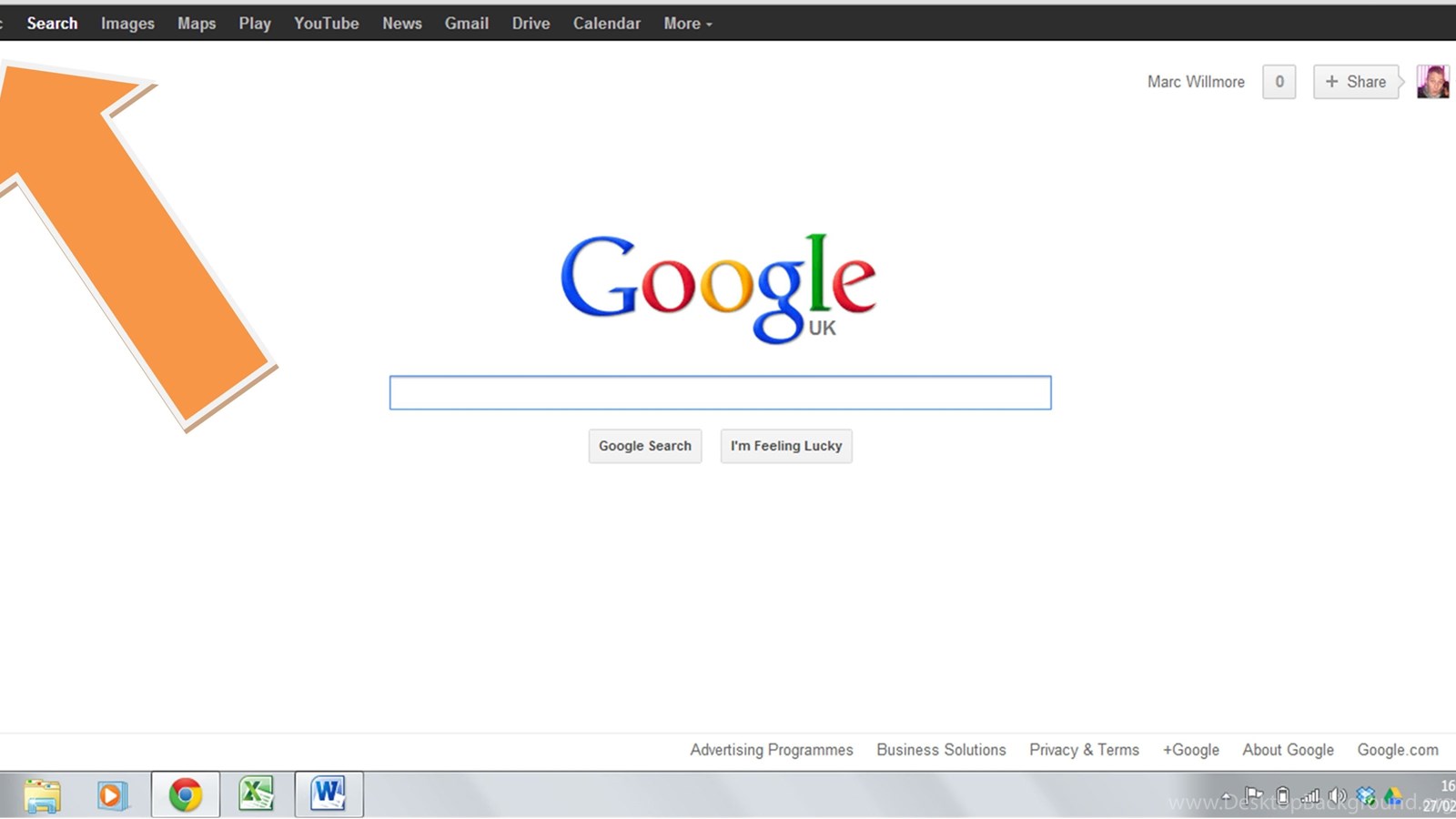The width and height of the screenshot is (1456, 819).
Task: Select Search in the top navigation bar
Action: [x=52, y=24]
